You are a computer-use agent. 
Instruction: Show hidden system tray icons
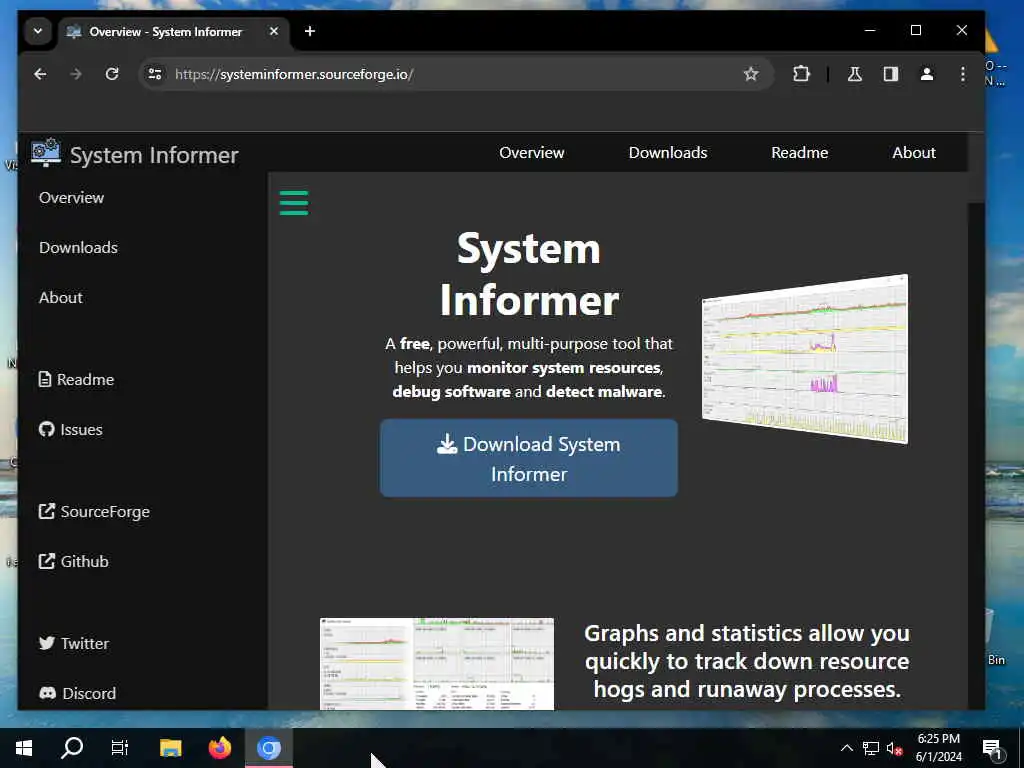tap(846, 748)
